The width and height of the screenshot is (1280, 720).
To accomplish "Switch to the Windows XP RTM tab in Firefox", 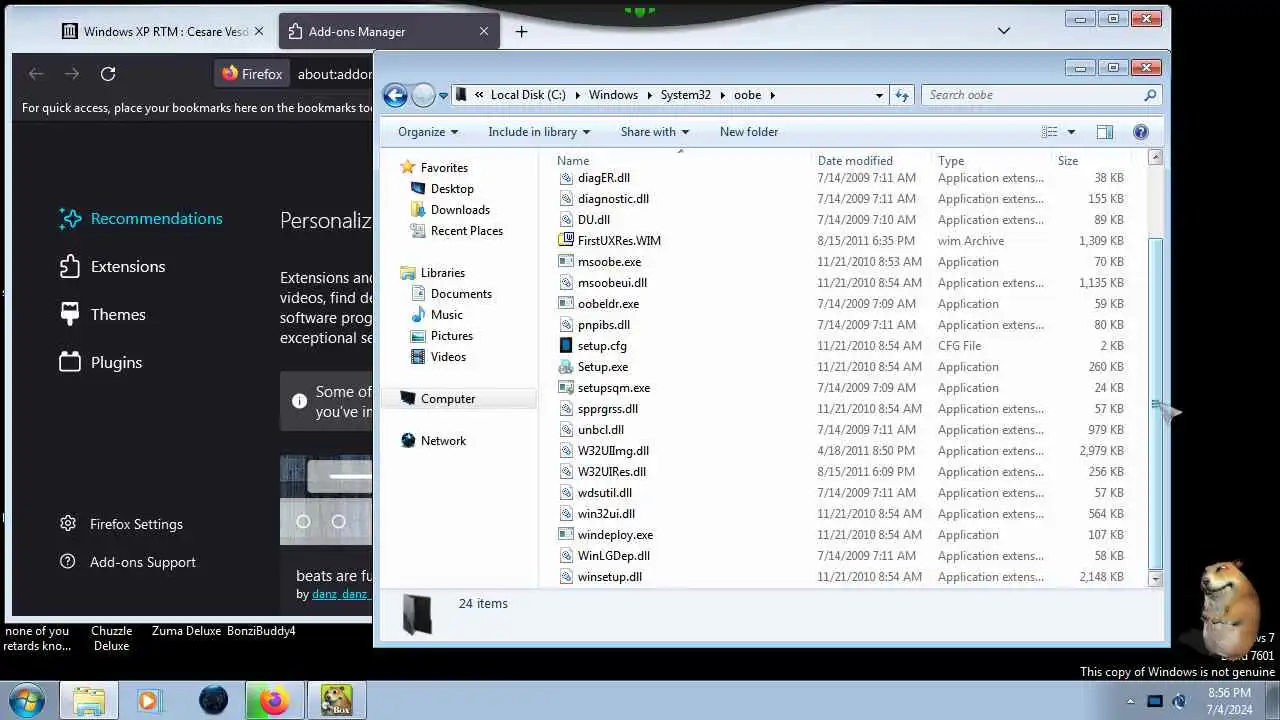I will coord(164,31).
